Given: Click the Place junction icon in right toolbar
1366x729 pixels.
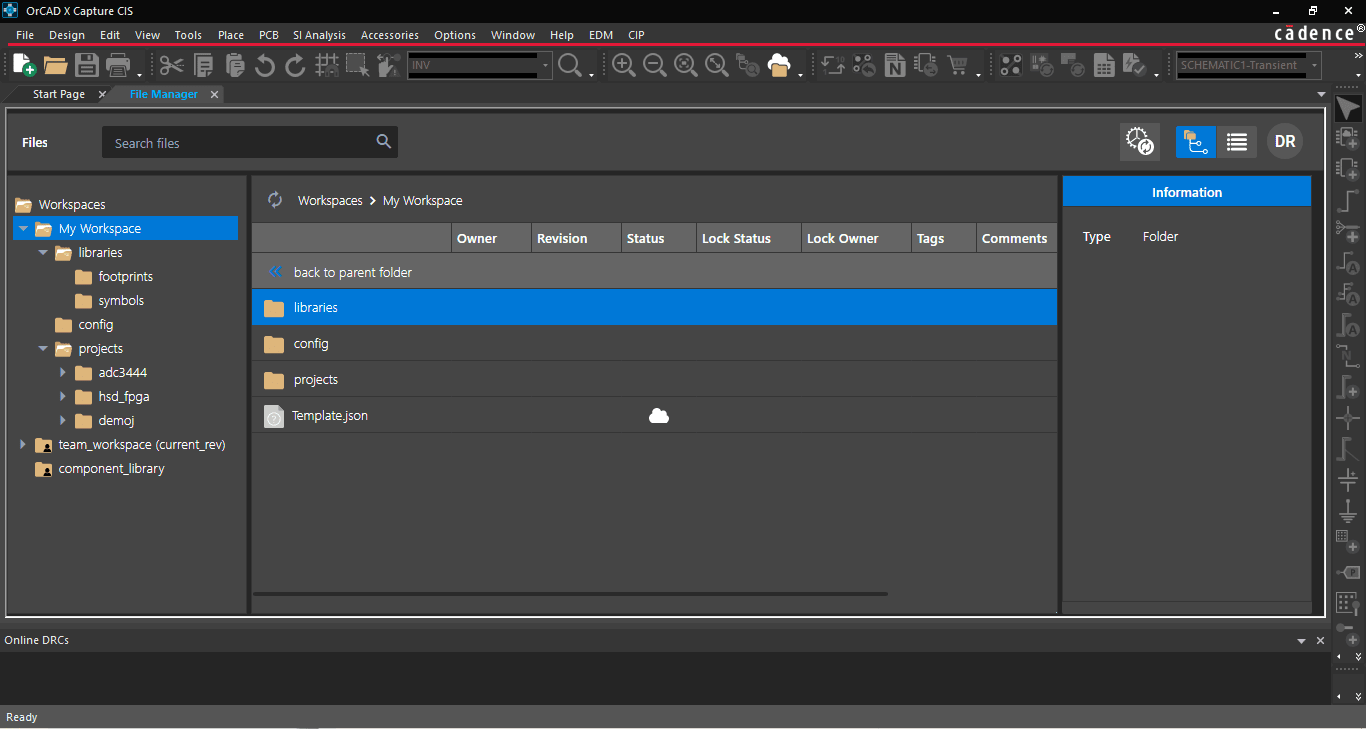Looking at the screenshot, I should (x=1348, y=418).
